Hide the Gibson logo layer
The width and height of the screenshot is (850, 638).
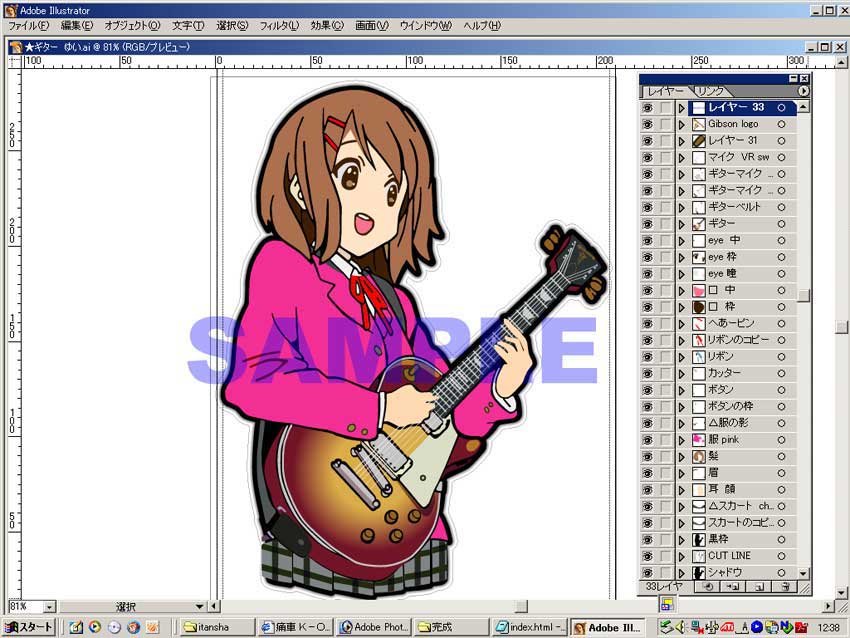(647, 124)
